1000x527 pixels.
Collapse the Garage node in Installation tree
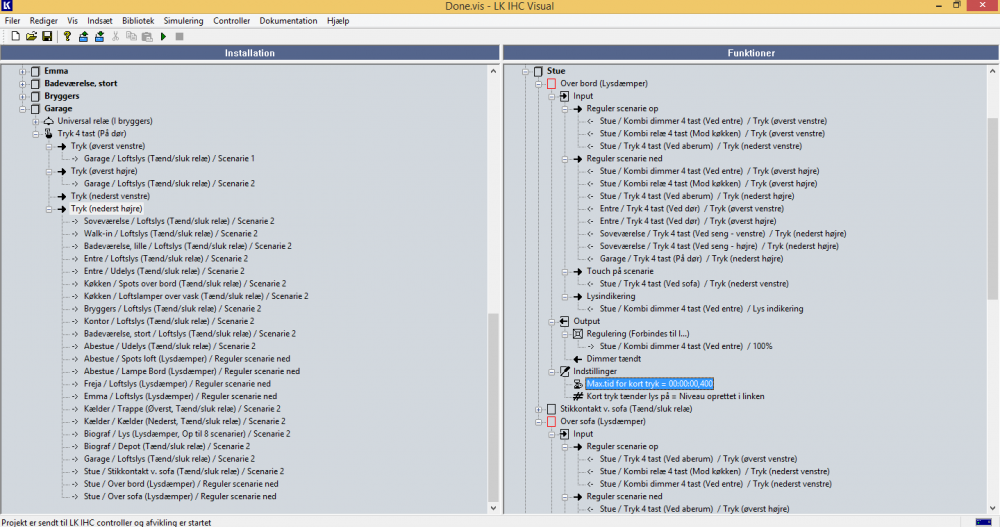23,109
